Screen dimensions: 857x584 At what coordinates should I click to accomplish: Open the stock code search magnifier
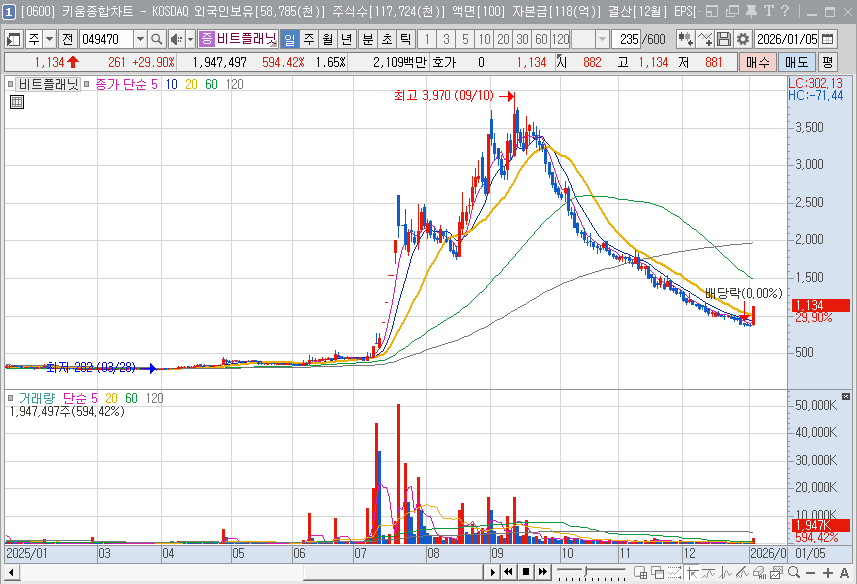click(157, 39)
